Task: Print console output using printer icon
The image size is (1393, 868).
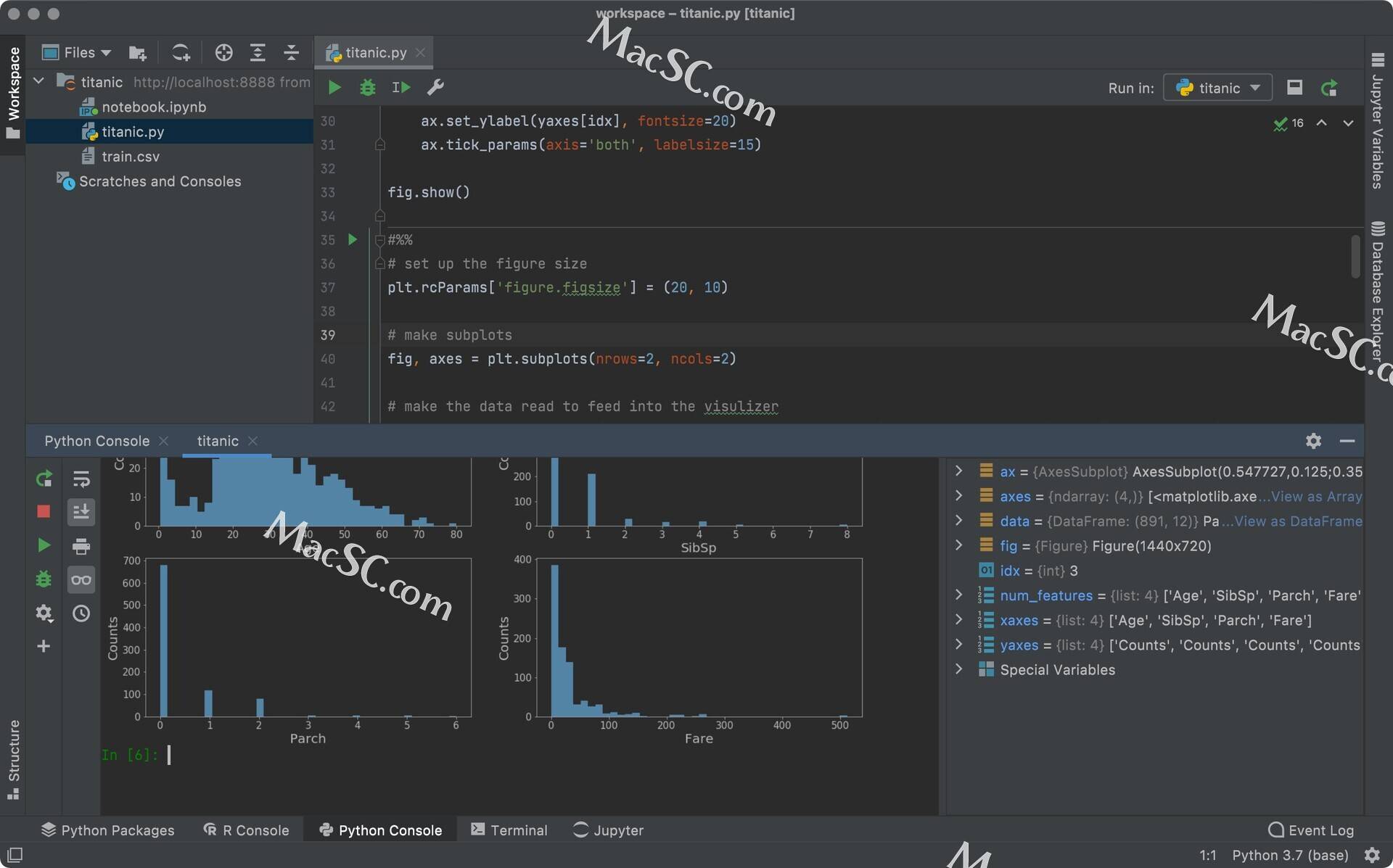Action: 81,546
